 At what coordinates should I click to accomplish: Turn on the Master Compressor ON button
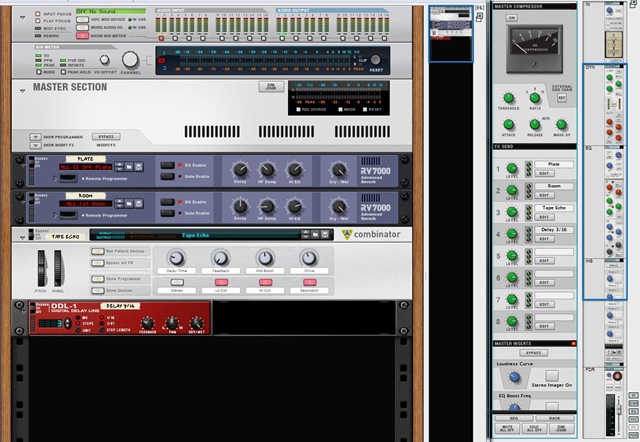[511, 18]
